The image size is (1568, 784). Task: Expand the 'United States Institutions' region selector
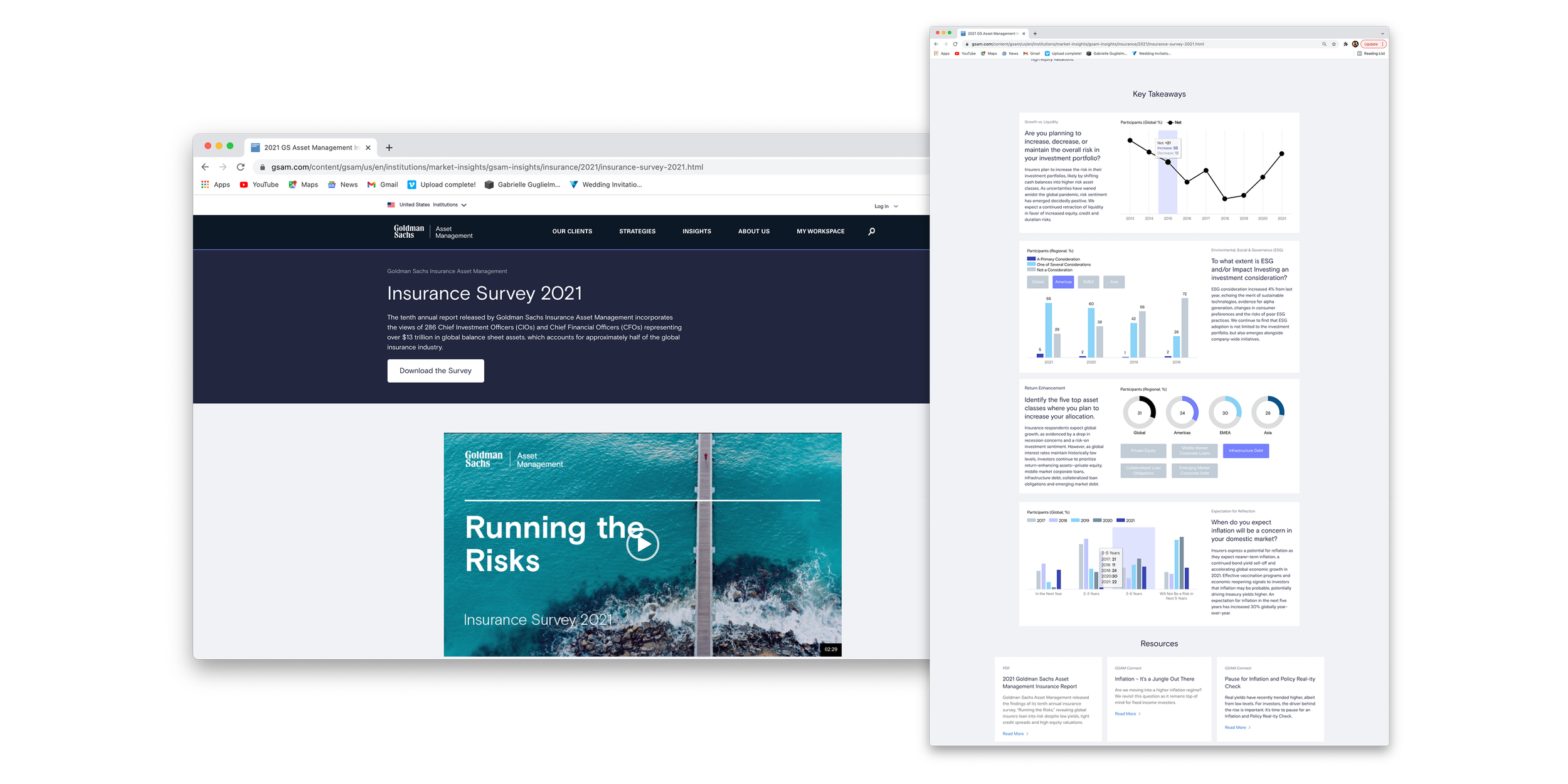click(427, 204)
